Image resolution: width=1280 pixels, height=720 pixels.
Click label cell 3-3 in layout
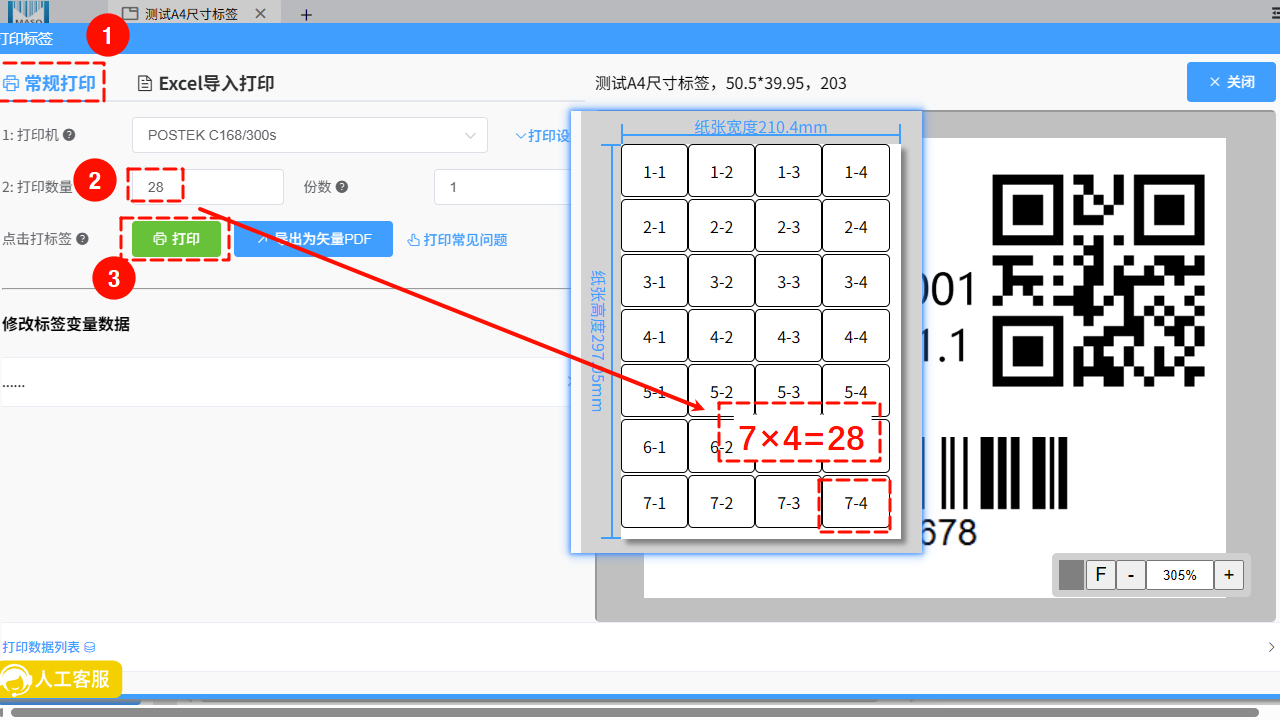(x=788, y=282)
